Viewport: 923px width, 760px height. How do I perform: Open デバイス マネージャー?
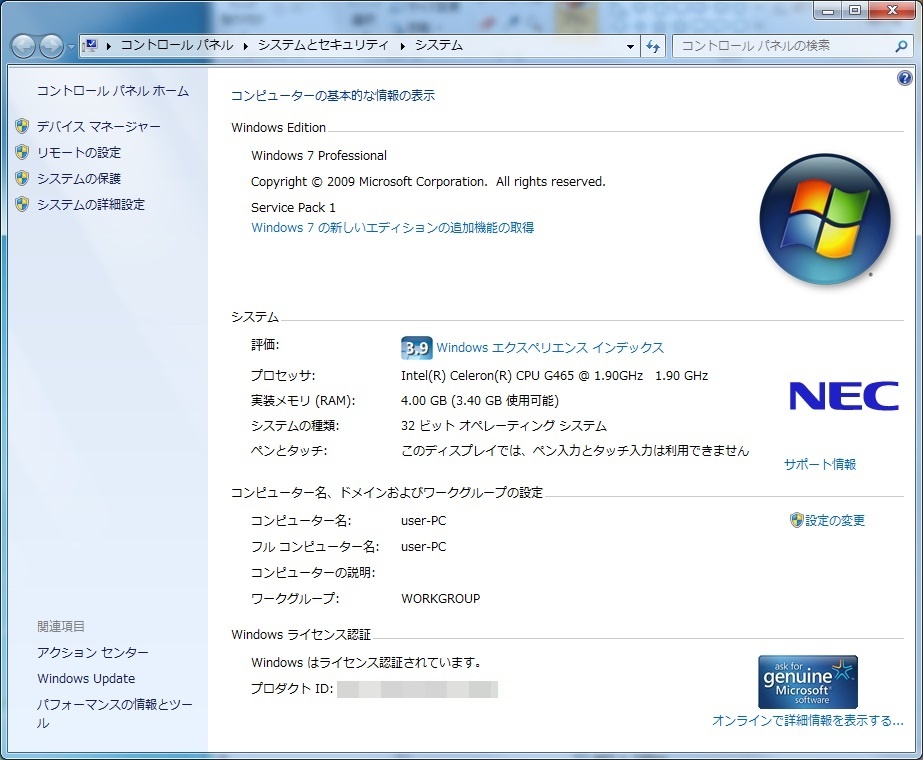pos(98,127)
